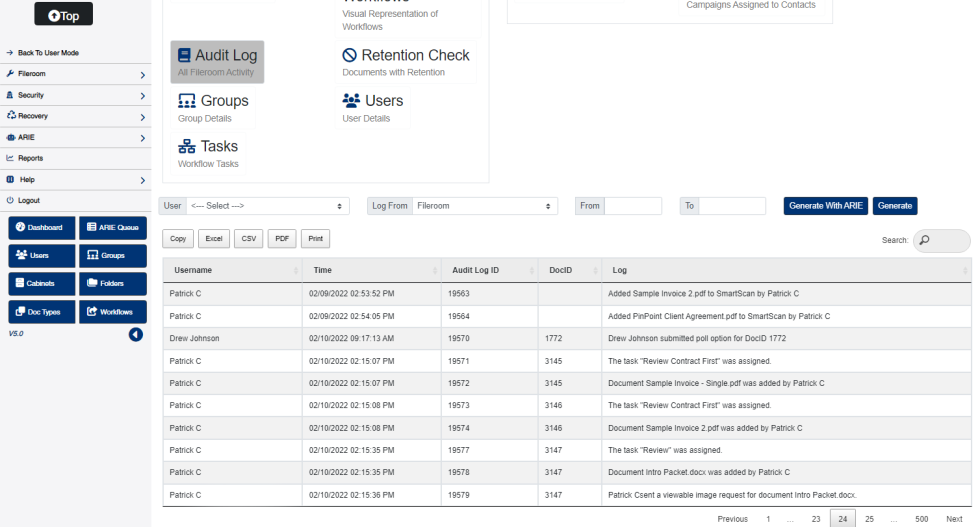The width and height of the screenshot is (980, 527).
Task: Open Reports in the sidebar menu
Action: [x=31, y=158]
